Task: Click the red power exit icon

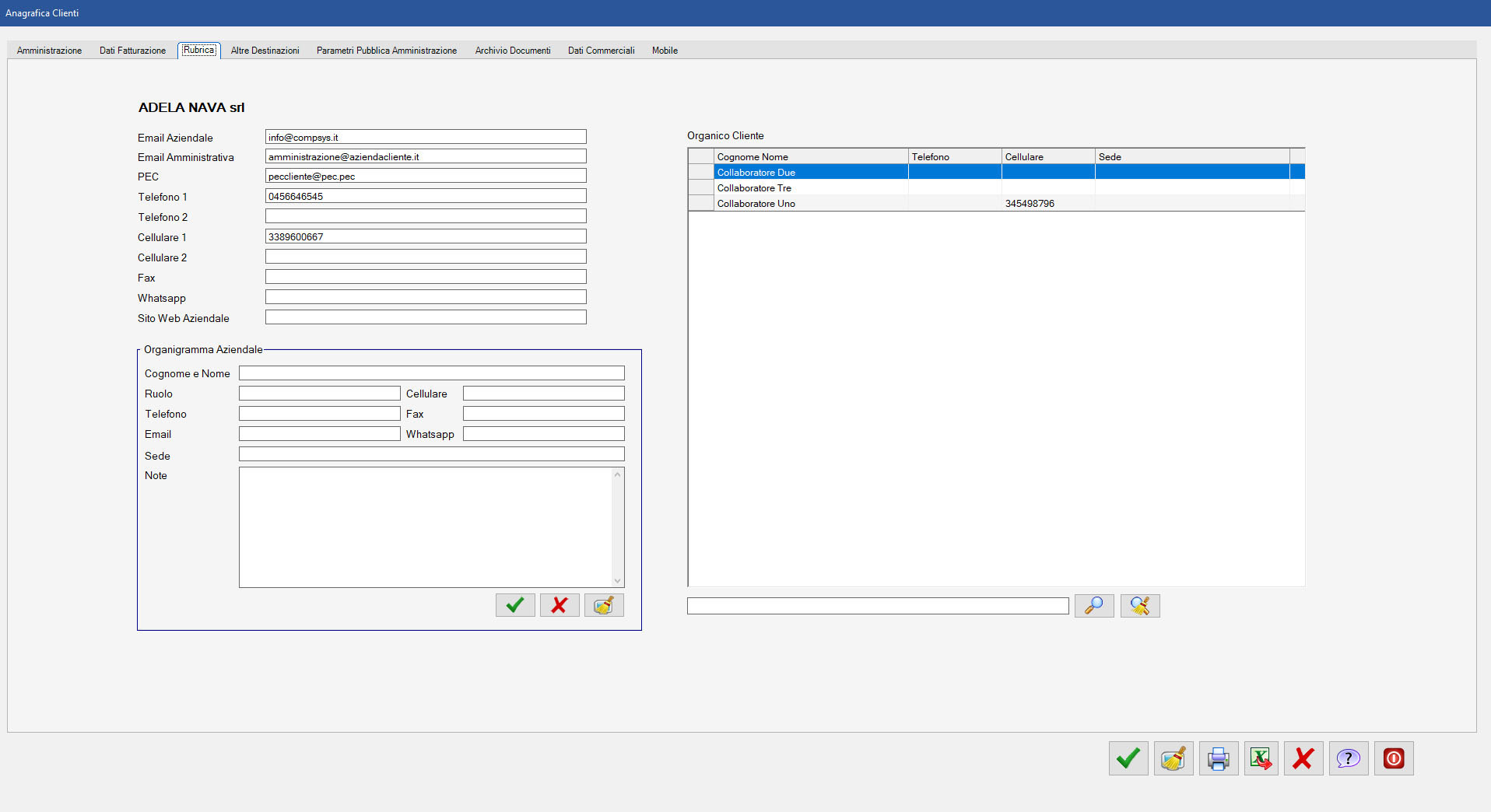Action: [1393, 758]
